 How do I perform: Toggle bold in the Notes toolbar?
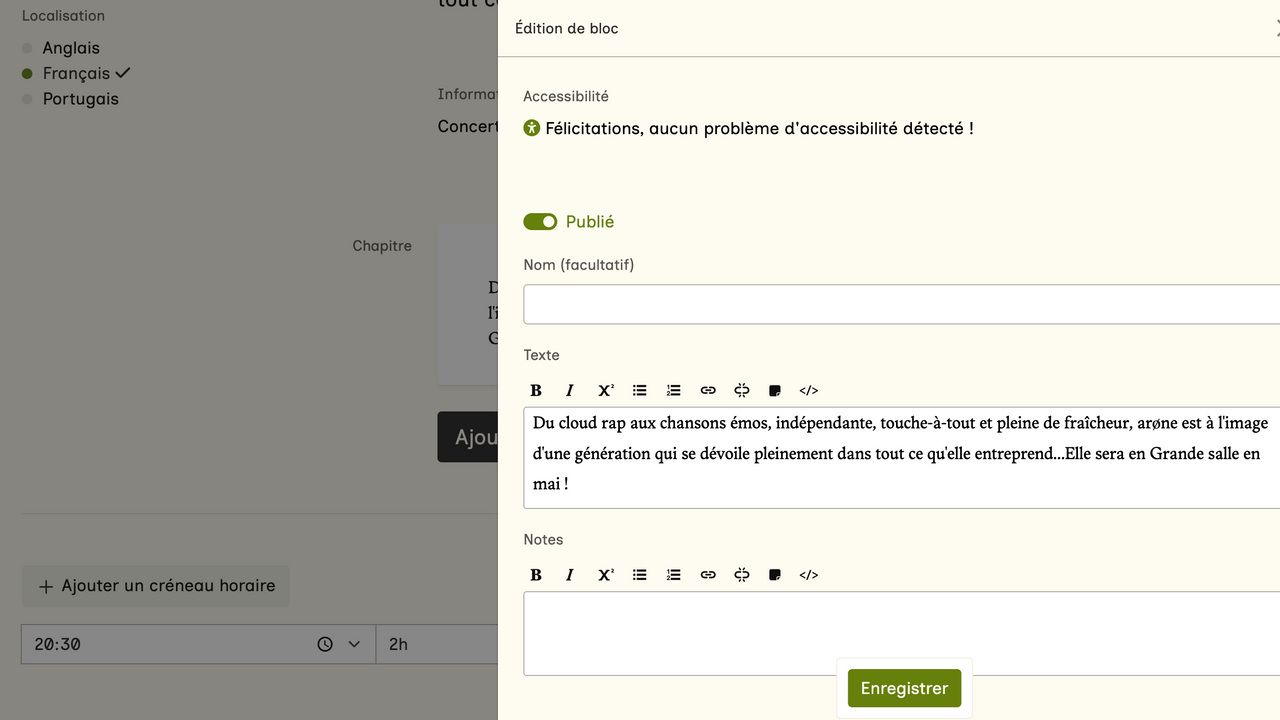coord(536,575)
